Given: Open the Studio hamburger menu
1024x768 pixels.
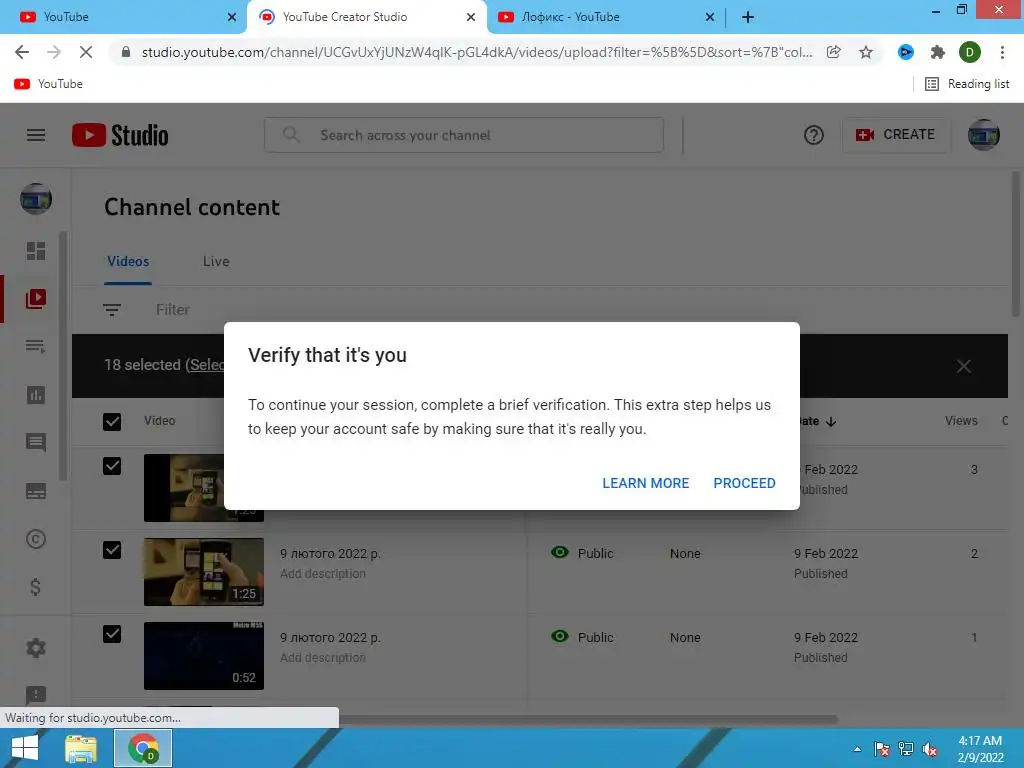Looking at the screenshot, I should [x=36, y=135].
